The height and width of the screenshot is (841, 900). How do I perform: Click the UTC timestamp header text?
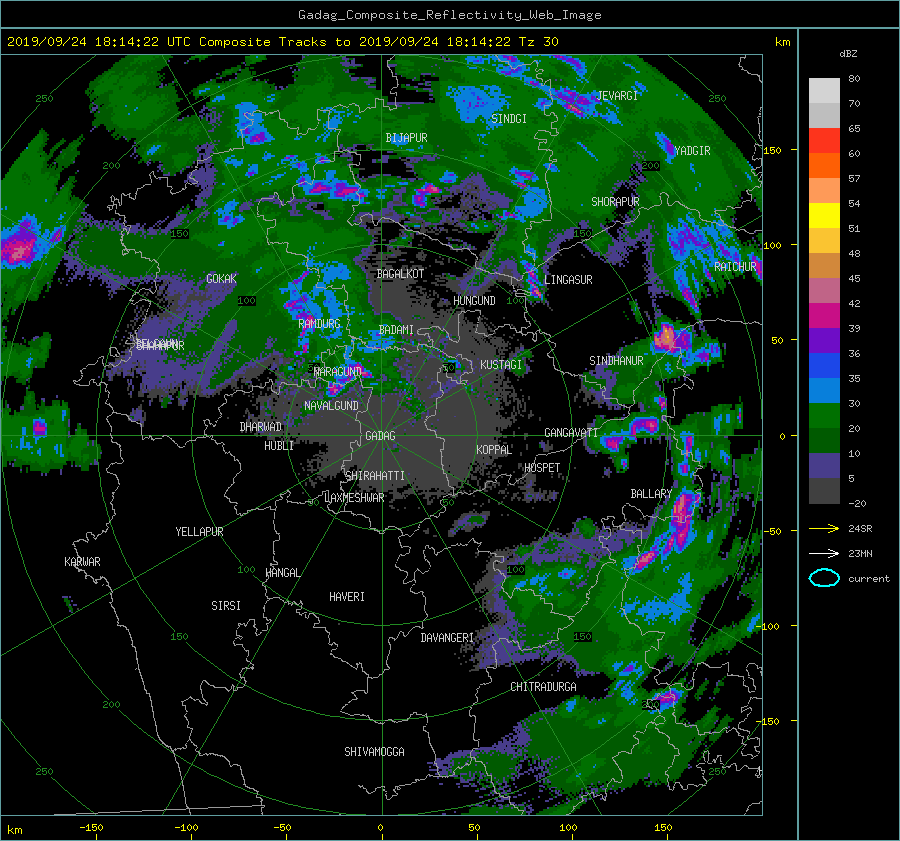point(282,42)
